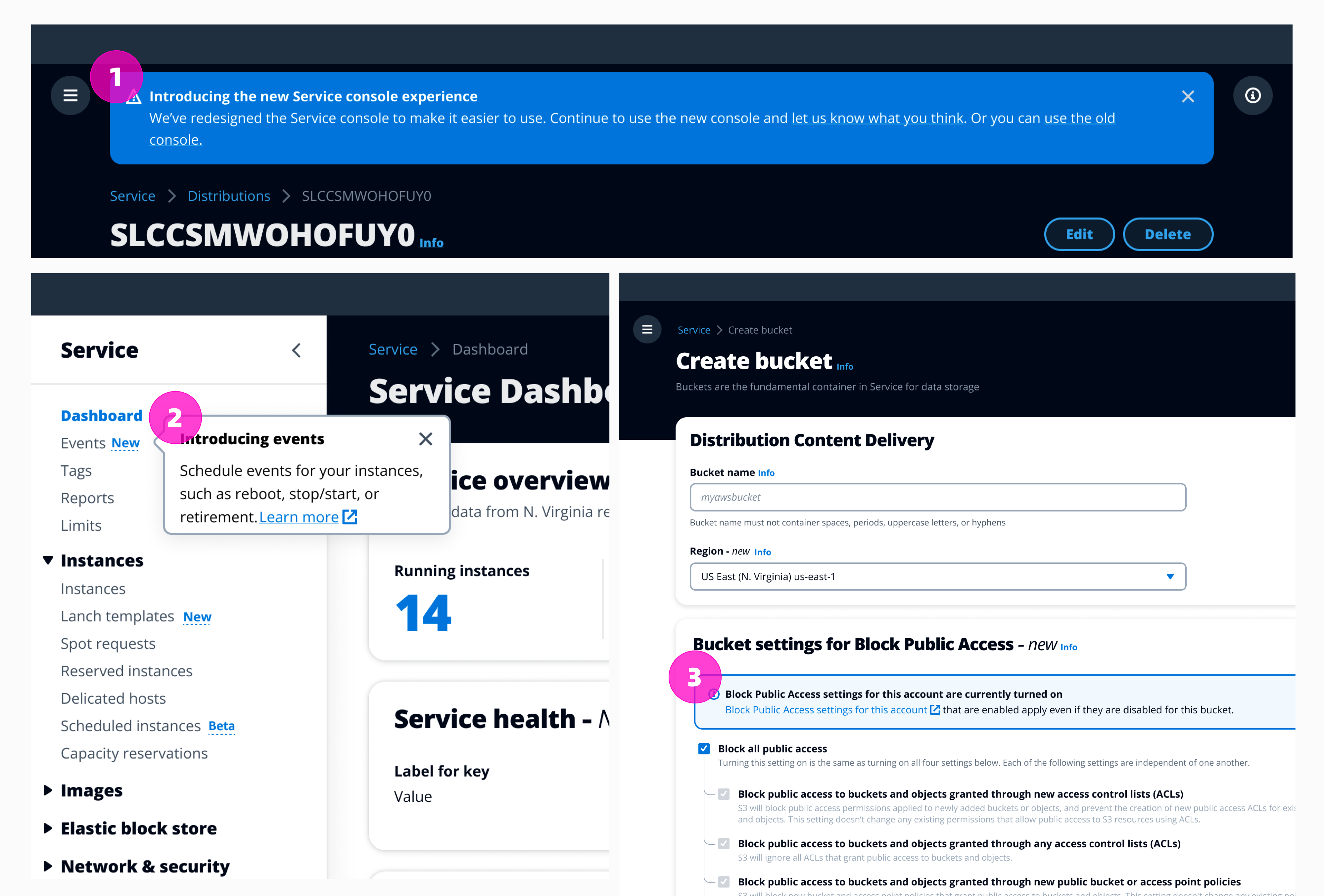Toggle Block all public access checkbox on
Image resolution: width=1324 pixels, height=896 pixels.
(x=703, y=748)
